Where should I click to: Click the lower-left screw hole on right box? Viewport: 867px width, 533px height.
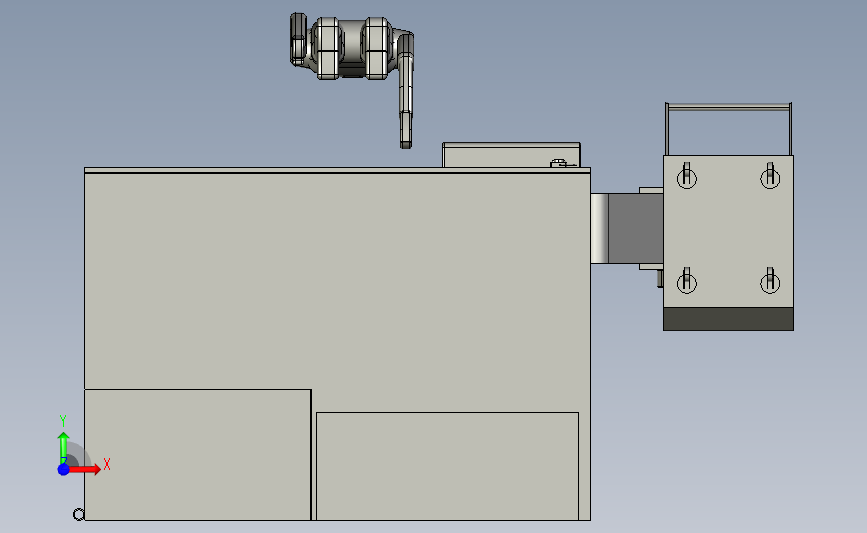coord(687,283)
